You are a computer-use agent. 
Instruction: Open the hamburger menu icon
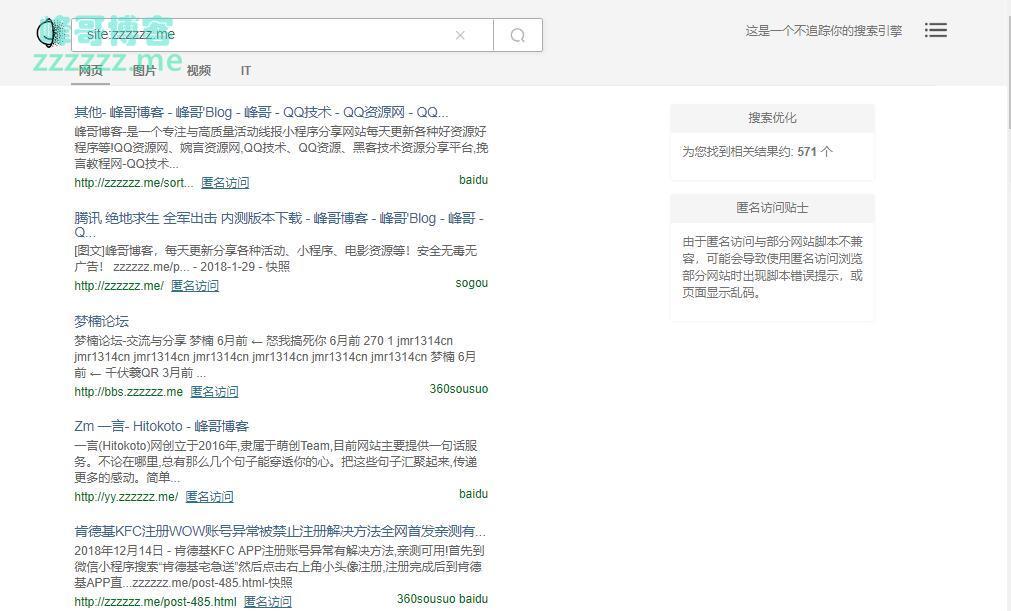[x=935, y=30]
